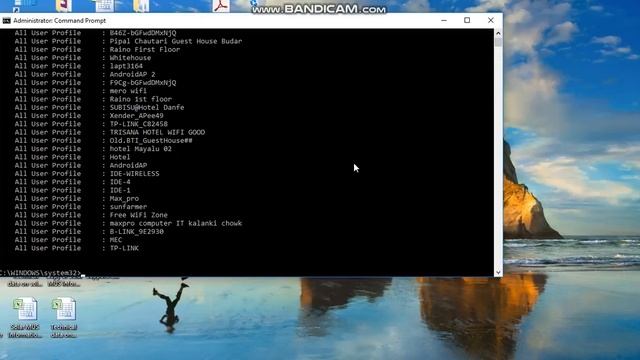The width and height of the screenshot is (640, 360).
Task: Click profile 'Raino 1st floor'
Action: pyautogui.click(x=140, y=99)
